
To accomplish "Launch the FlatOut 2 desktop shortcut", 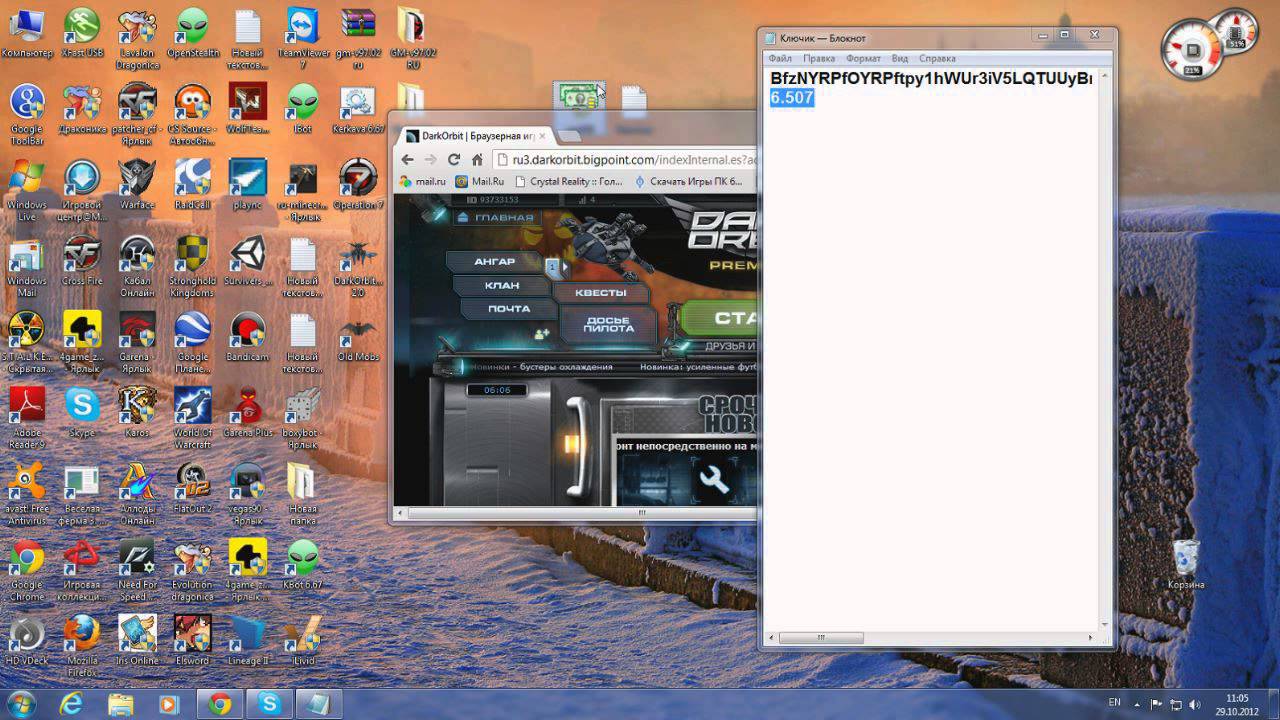I will tap(192, 488).
